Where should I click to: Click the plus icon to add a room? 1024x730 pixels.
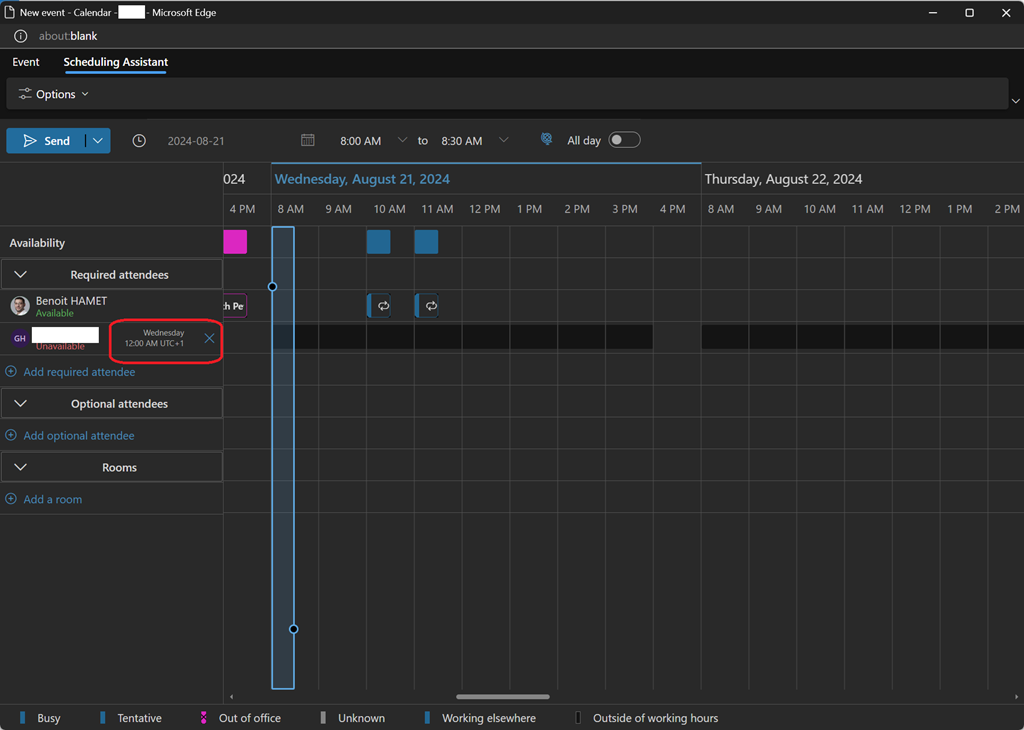11,499
